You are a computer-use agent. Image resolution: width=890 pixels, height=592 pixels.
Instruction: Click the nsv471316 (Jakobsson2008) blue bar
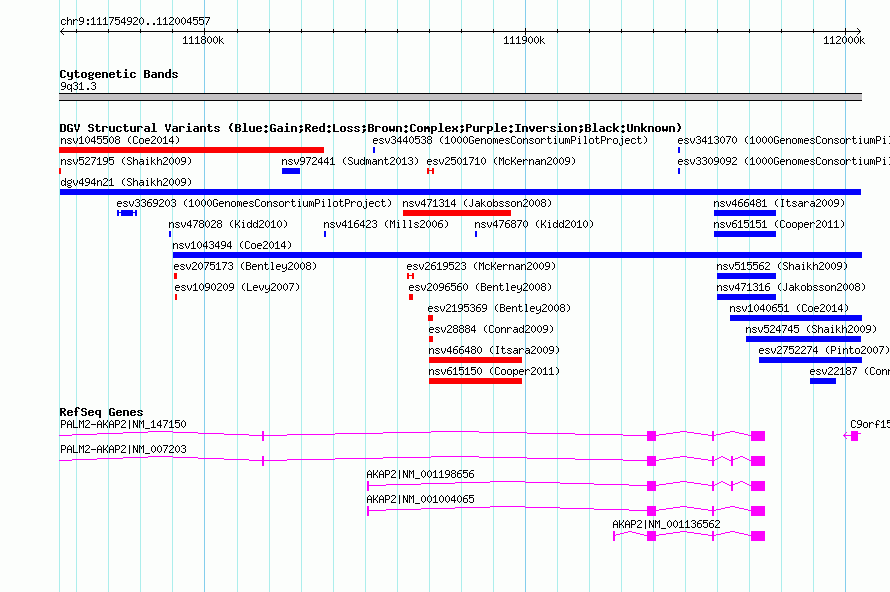coord(746,297)
